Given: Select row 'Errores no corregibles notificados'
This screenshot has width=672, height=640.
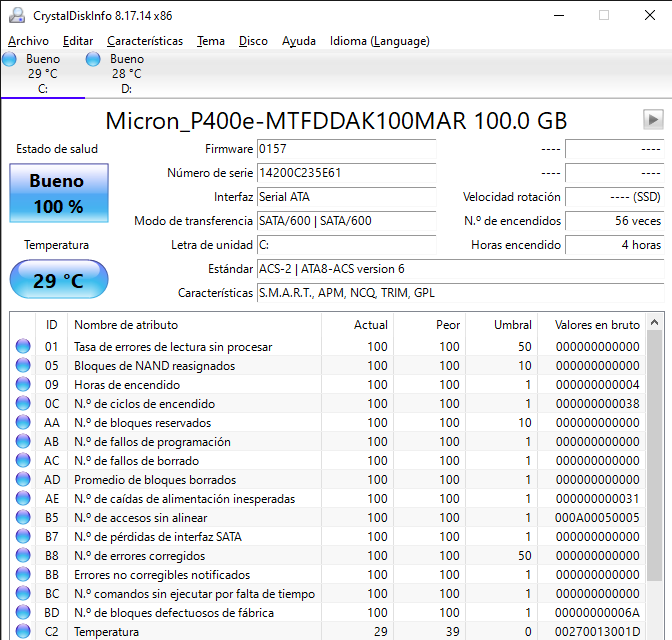Looking at the screenshot, I should pos(328,574).
